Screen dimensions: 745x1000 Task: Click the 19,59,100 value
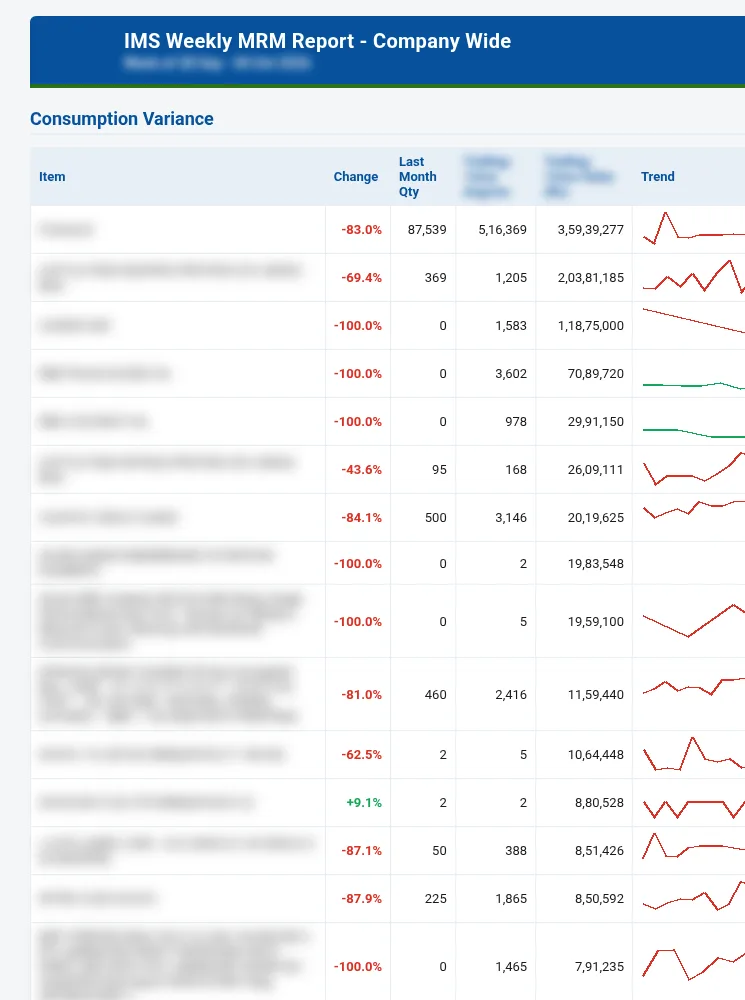[x=596, y=621]
